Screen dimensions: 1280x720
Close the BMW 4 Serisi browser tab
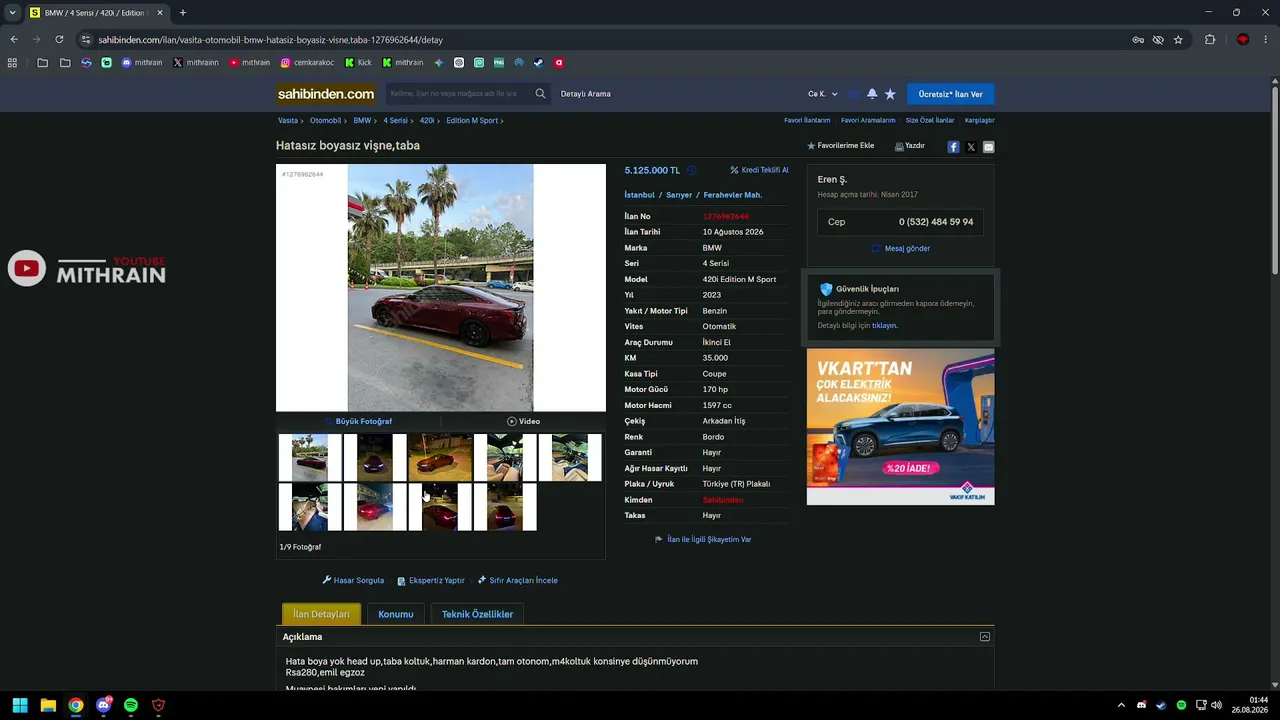pyautogui.click(x=159, y=13)
